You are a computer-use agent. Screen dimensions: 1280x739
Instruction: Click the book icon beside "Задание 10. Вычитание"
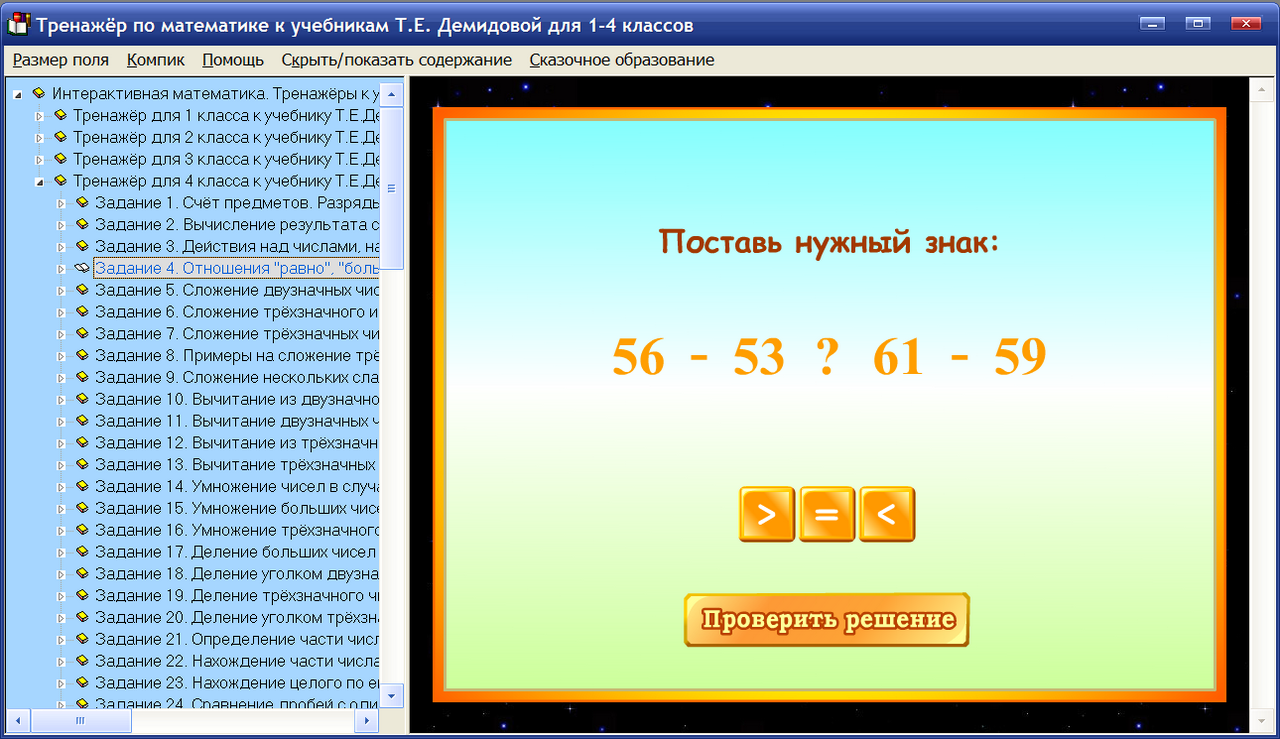(x=82, y=399)
